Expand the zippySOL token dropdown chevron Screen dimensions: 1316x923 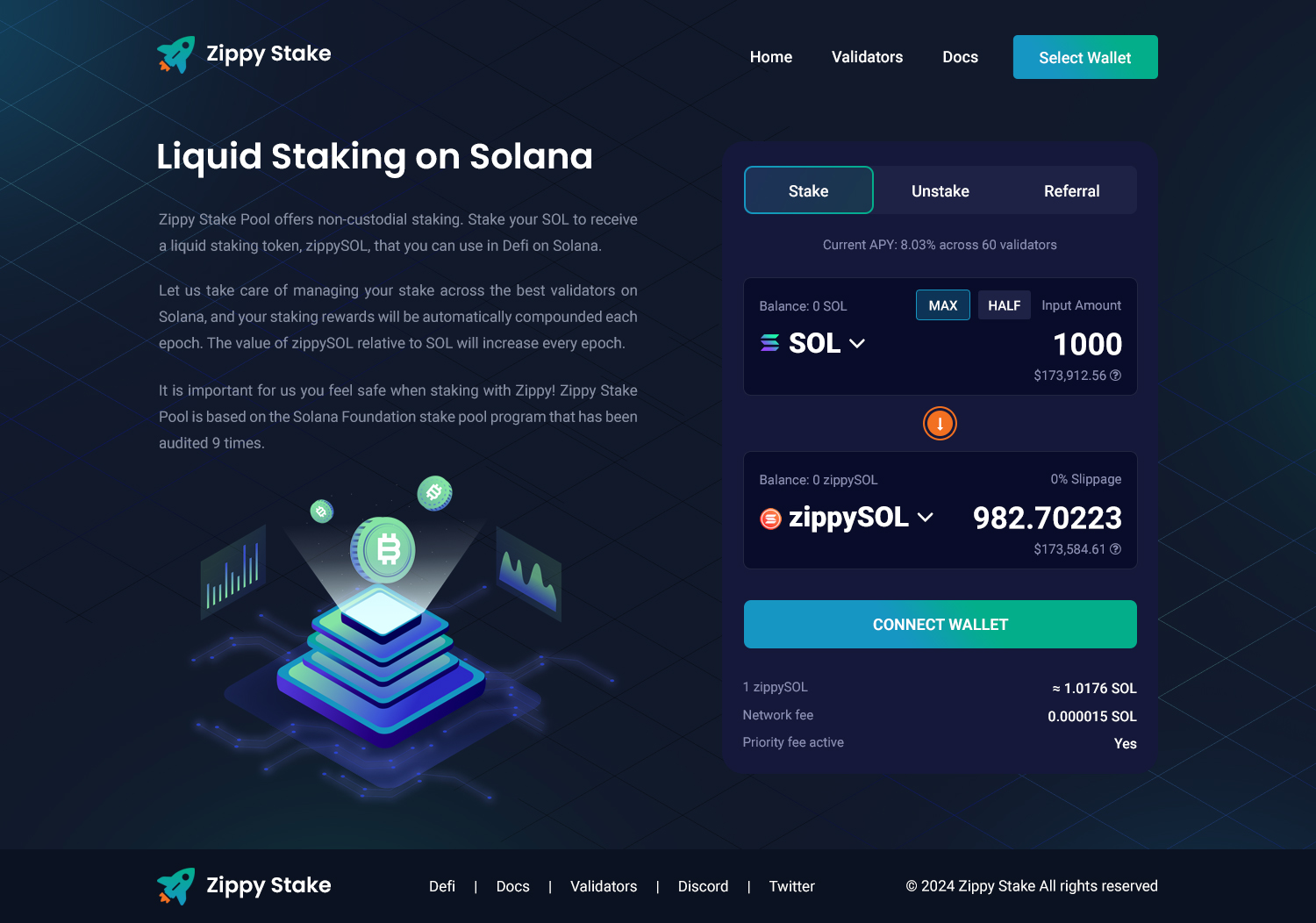(x=925, y=518)
